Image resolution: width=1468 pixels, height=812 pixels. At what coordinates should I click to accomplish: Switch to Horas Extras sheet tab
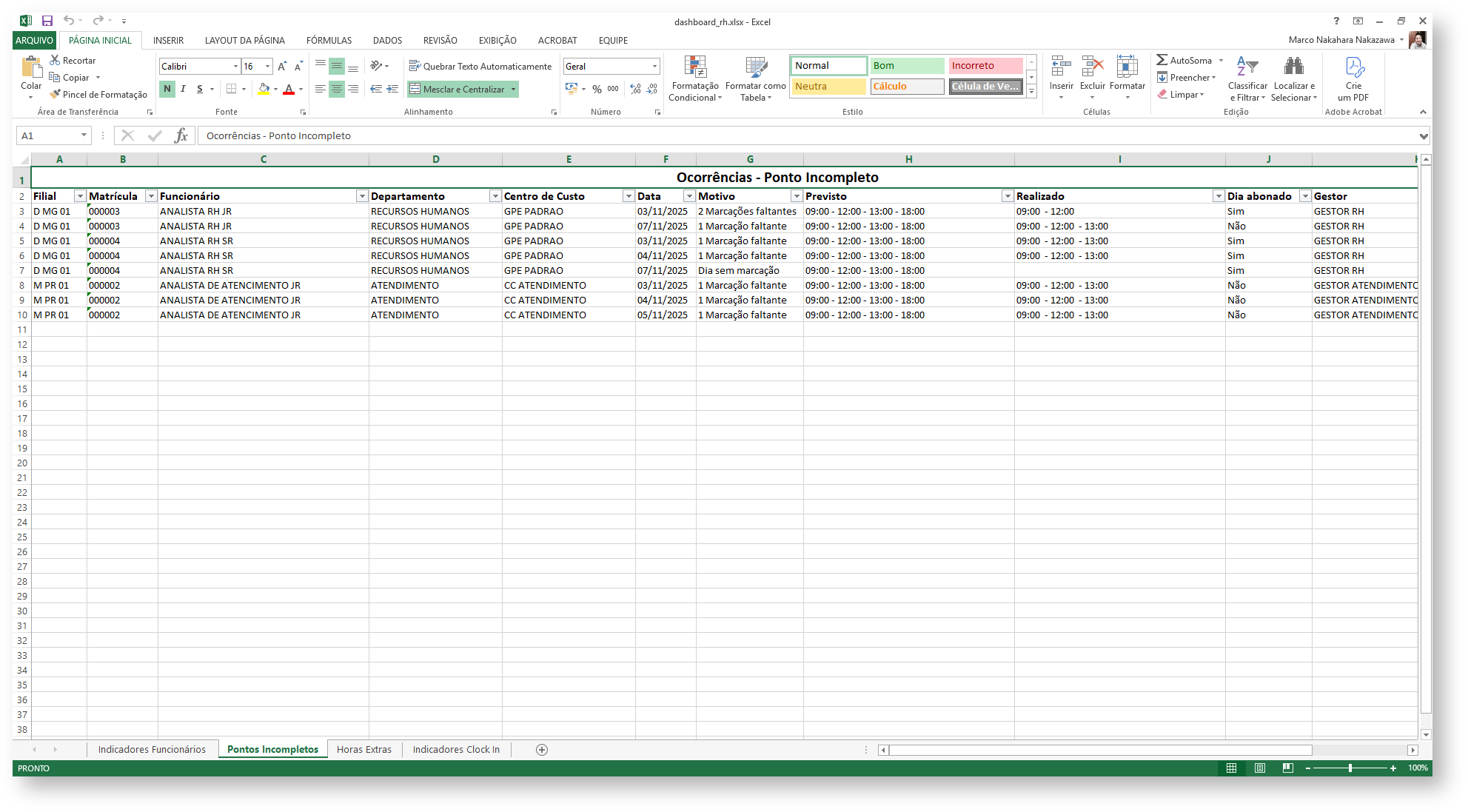tap(364, 750)
